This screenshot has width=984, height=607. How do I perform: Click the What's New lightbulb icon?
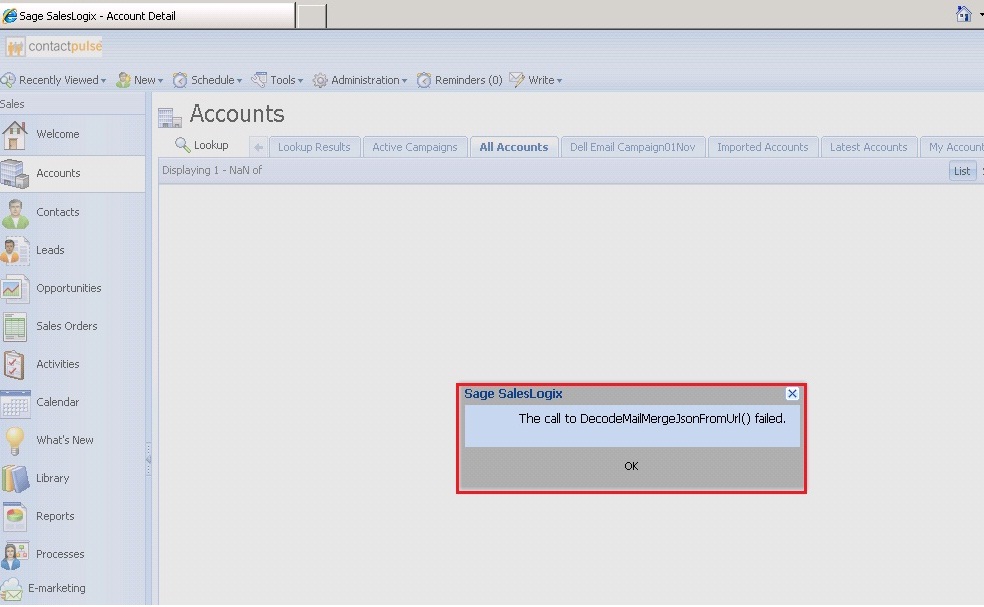[14, 441]
